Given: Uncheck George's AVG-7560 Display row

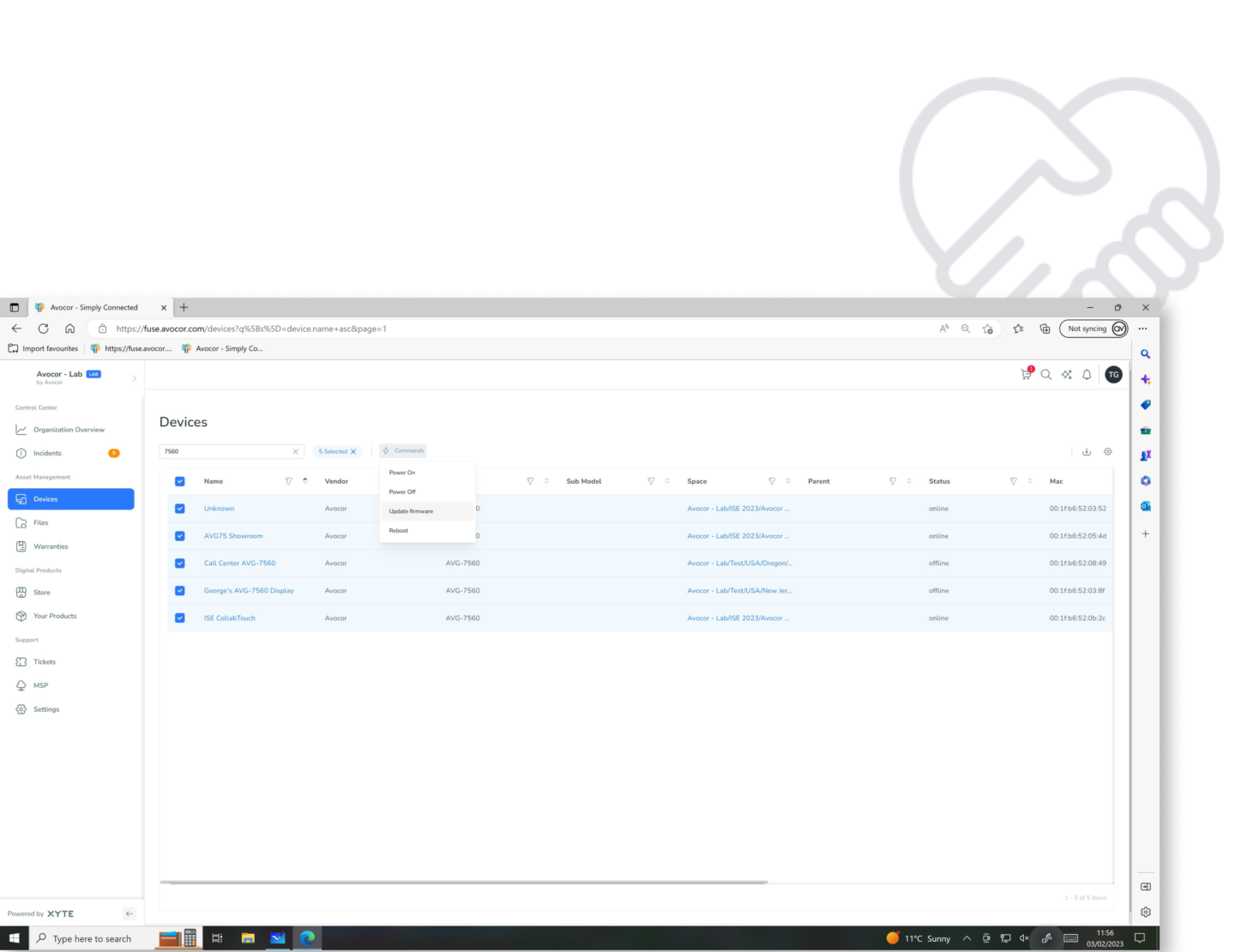Looking at the screenshot, I should pos(180,590).
